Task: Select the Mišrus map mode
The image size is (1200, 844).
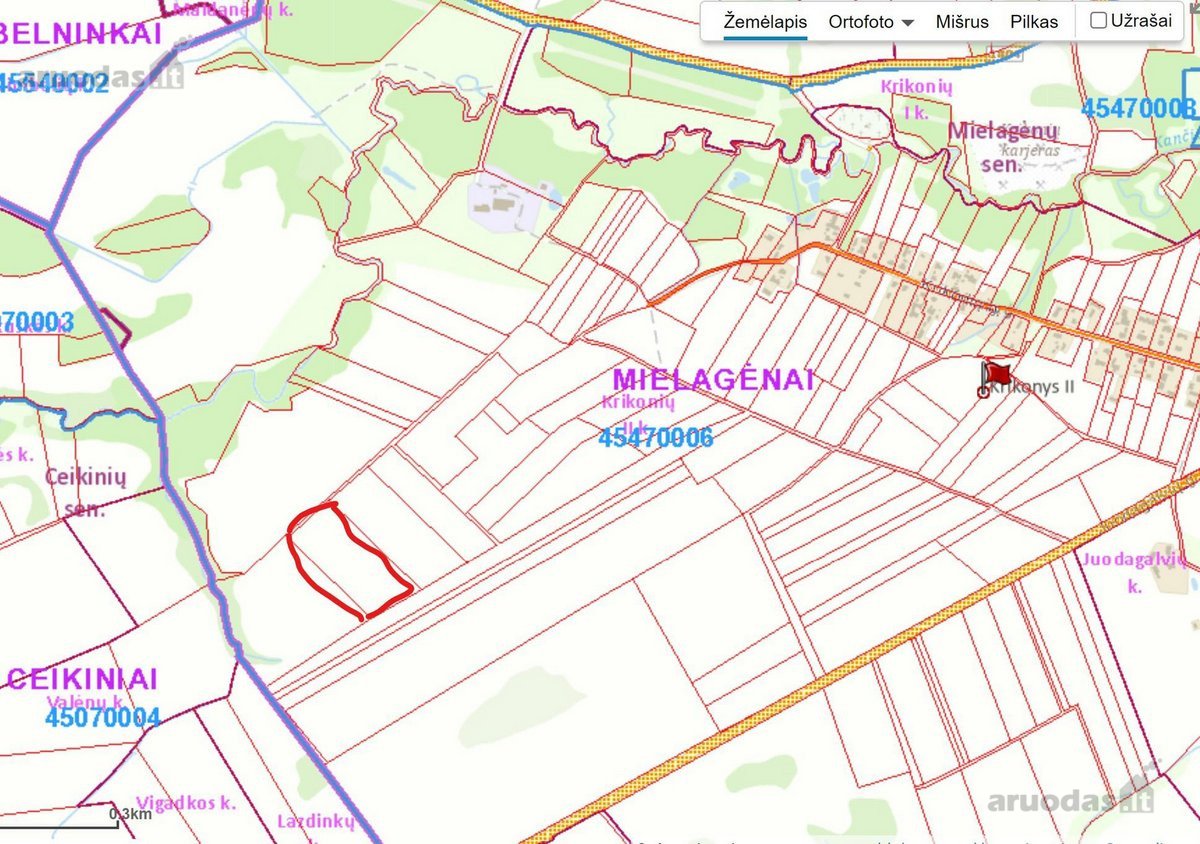Action: pos(962,22)
